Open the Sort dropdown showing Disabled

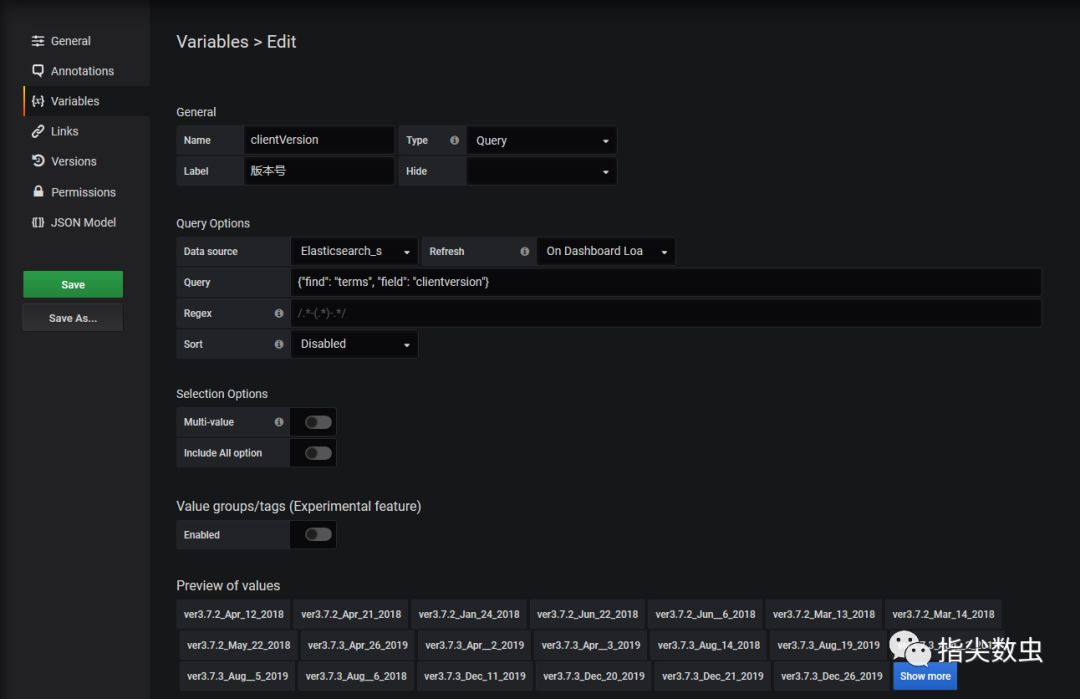click(354, 344)
